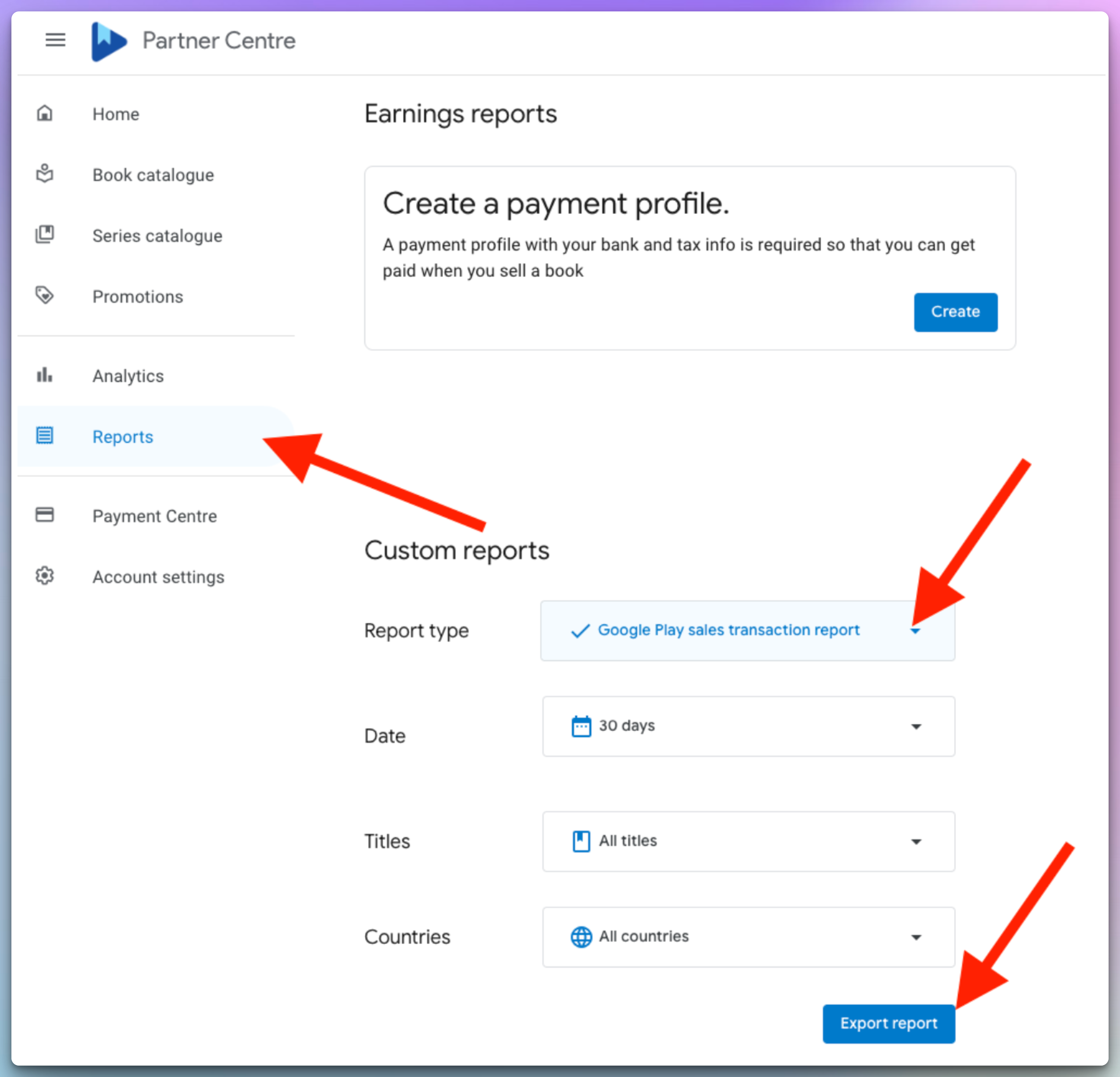Open the 30 days Date dropdown
This screenshot has height=1077, width=1120.
(748, 726)
